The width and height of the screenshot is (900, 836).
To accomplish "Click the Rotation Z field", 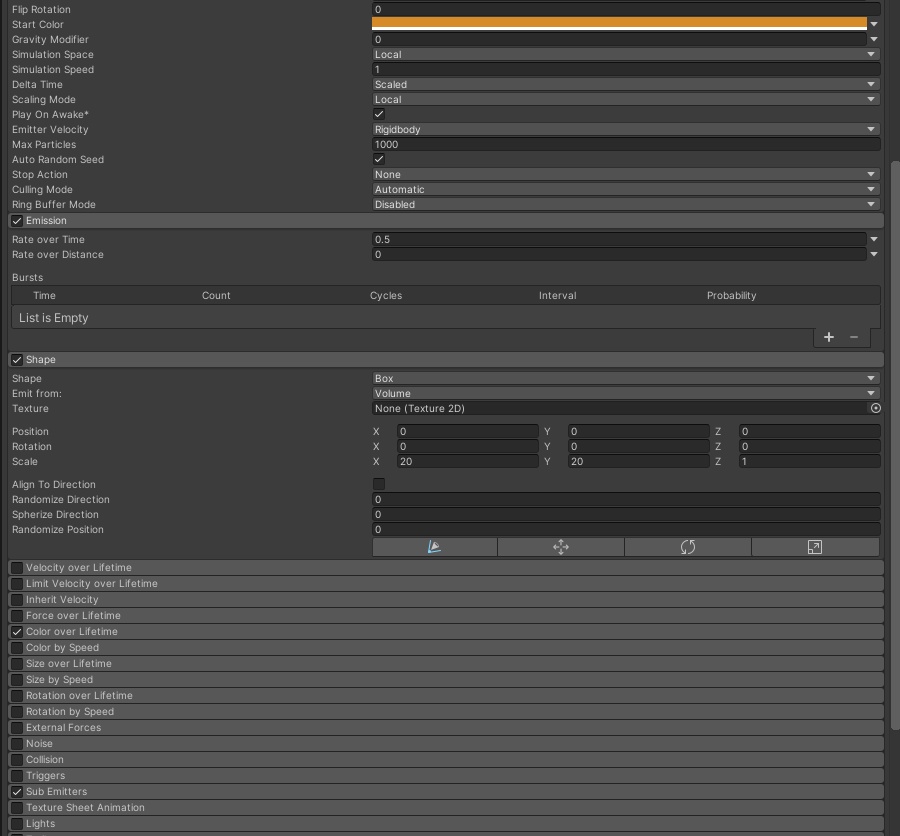I will click(x=809, y=446).
